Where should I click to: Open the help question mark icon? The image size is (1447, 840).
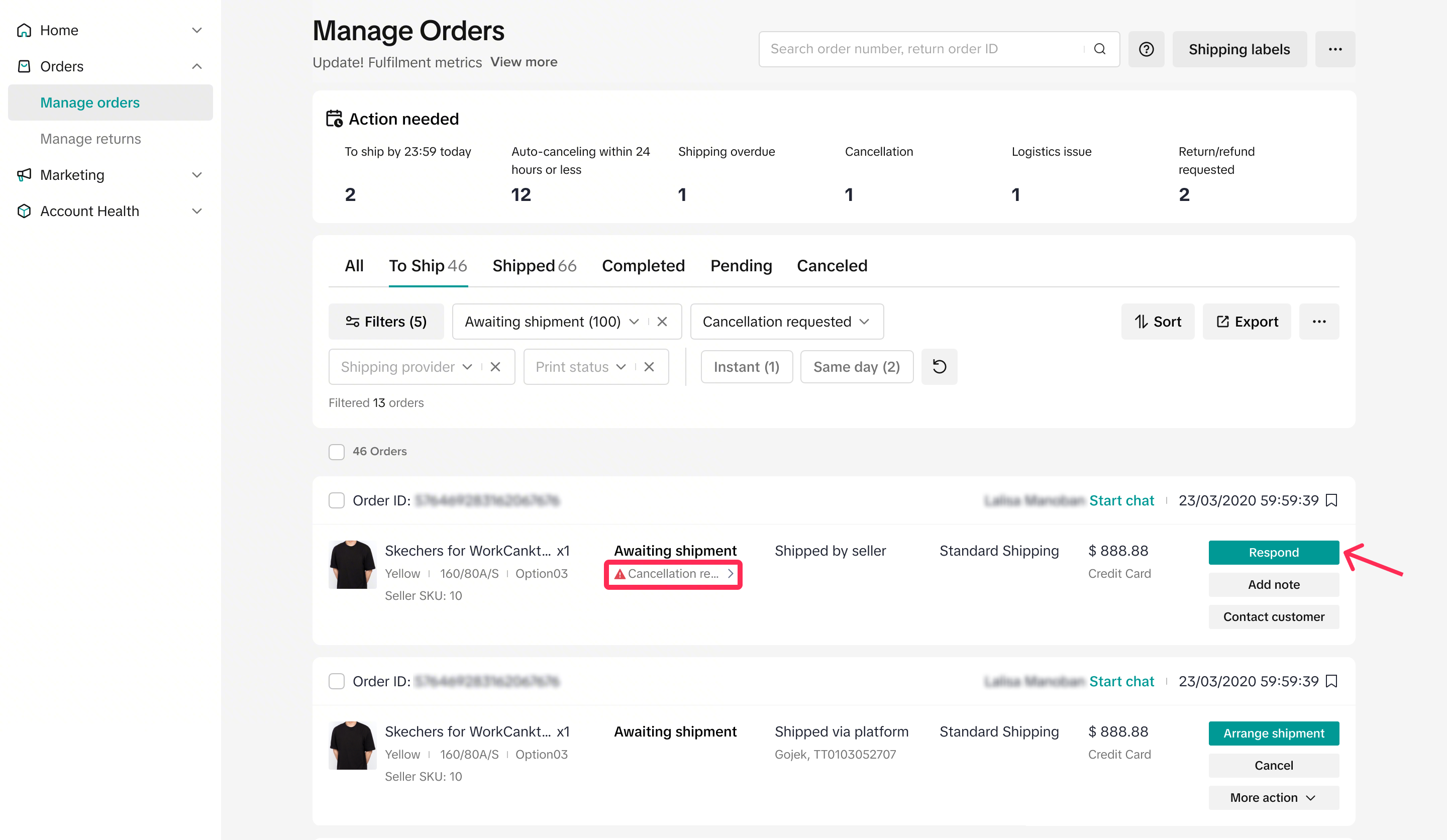click(x=1146, y=49)
